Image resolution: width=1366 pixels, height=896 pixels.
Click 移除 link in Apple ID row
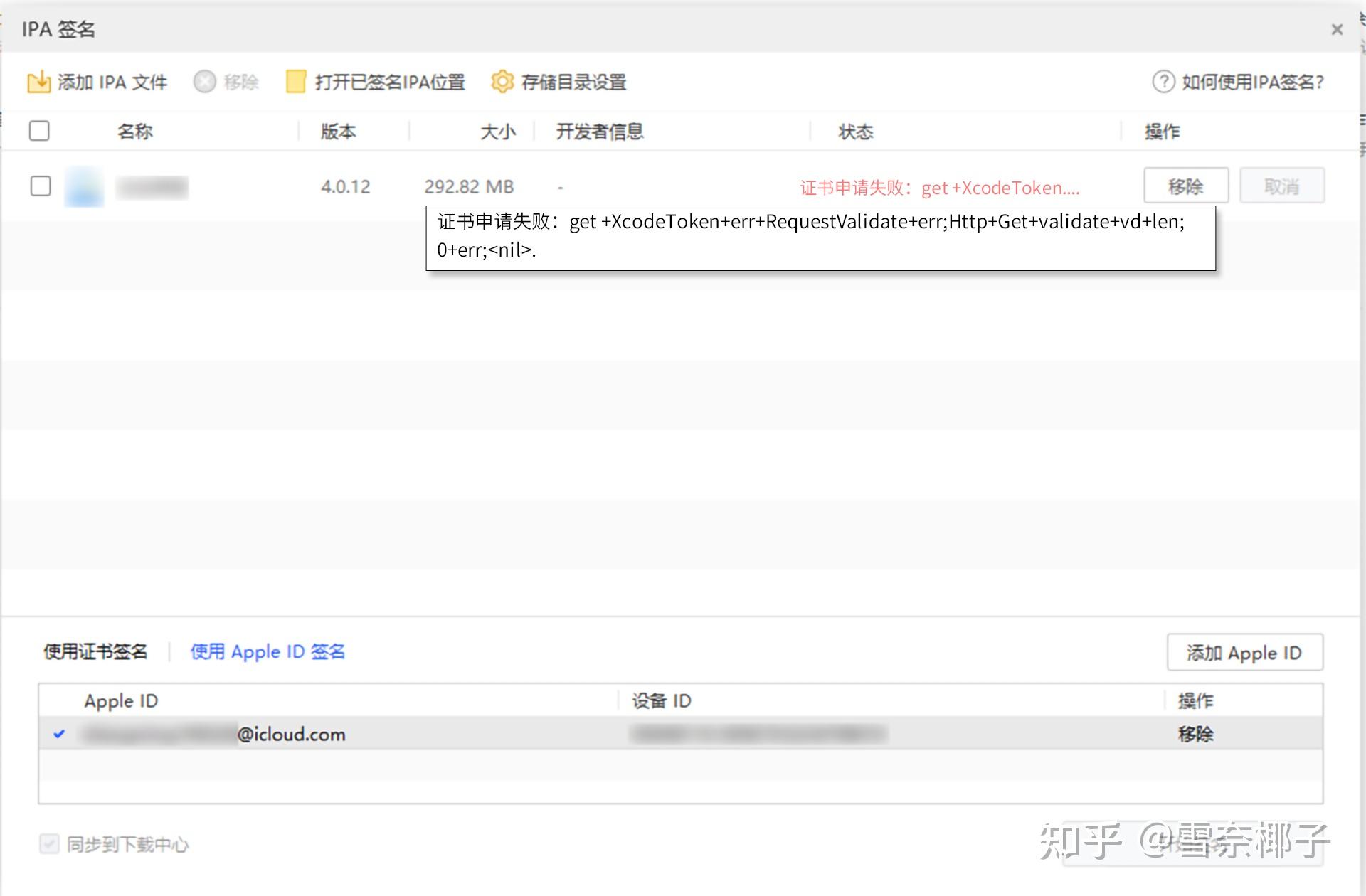[1196, 734]
